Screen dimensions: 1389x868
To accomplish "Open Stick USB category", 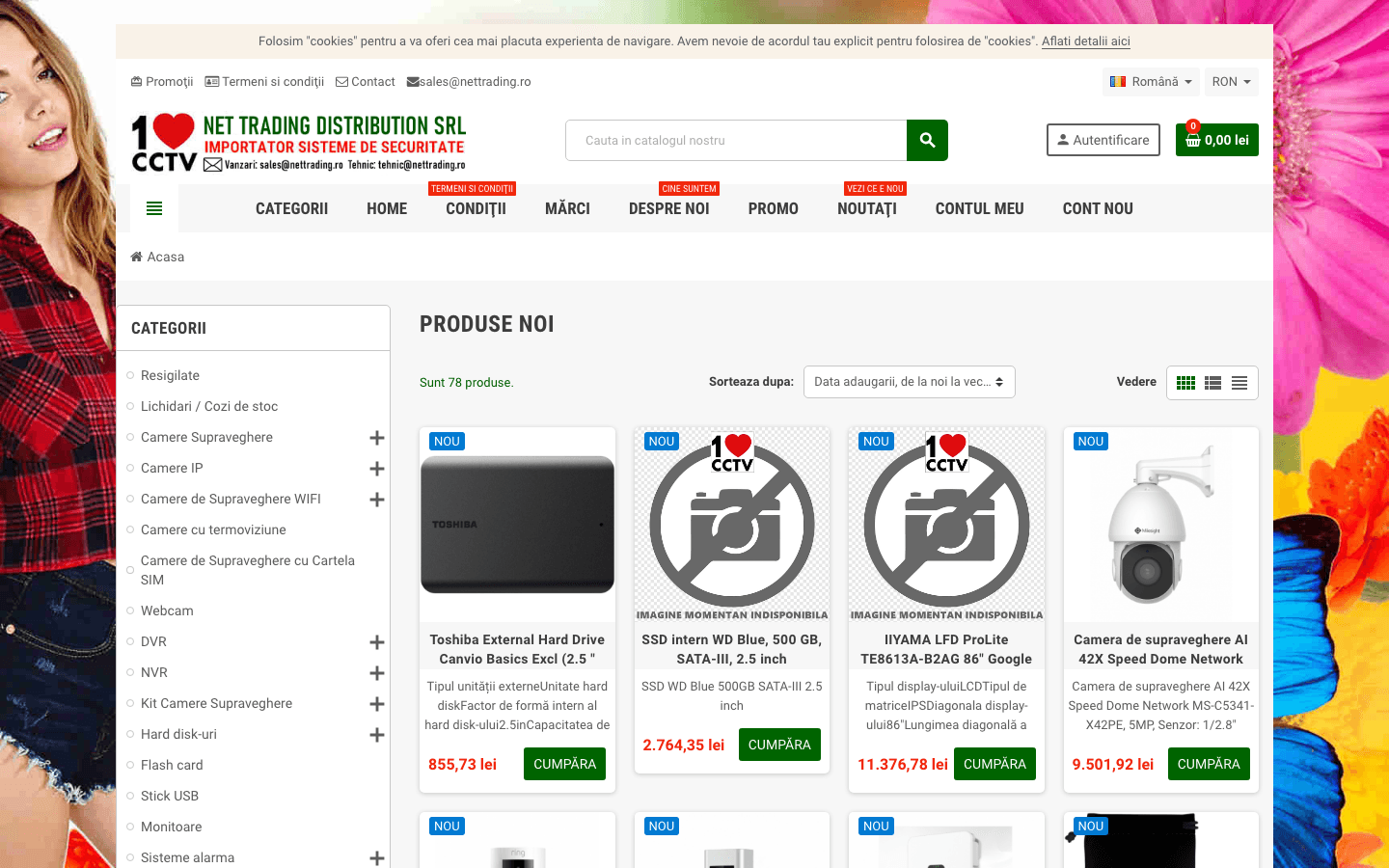I will pyautogui.click(x=170, y=796).
